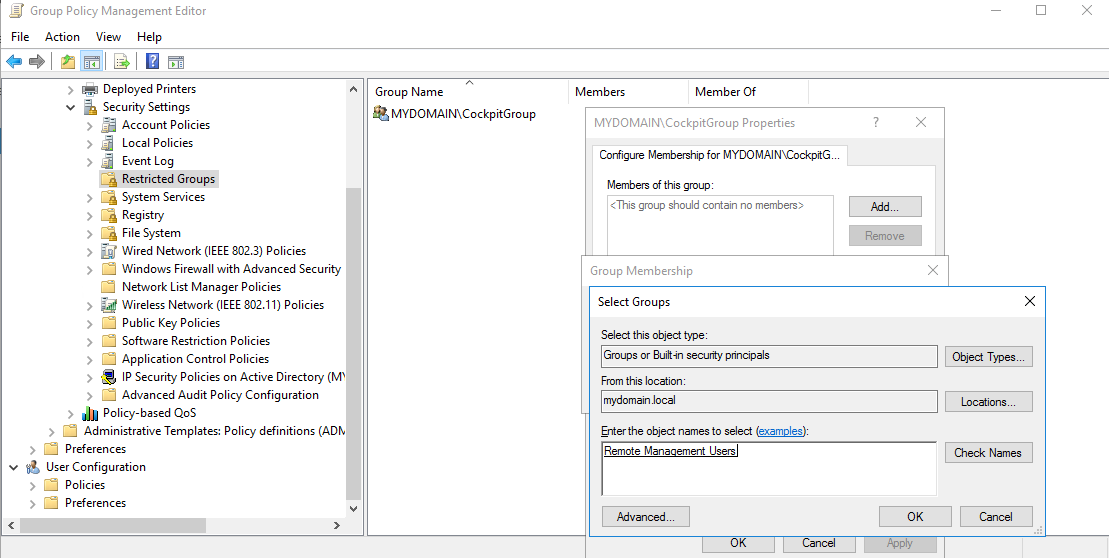Click the Forward arrow toolbar icon
The image size is (1109, 558).
(37, 62)
